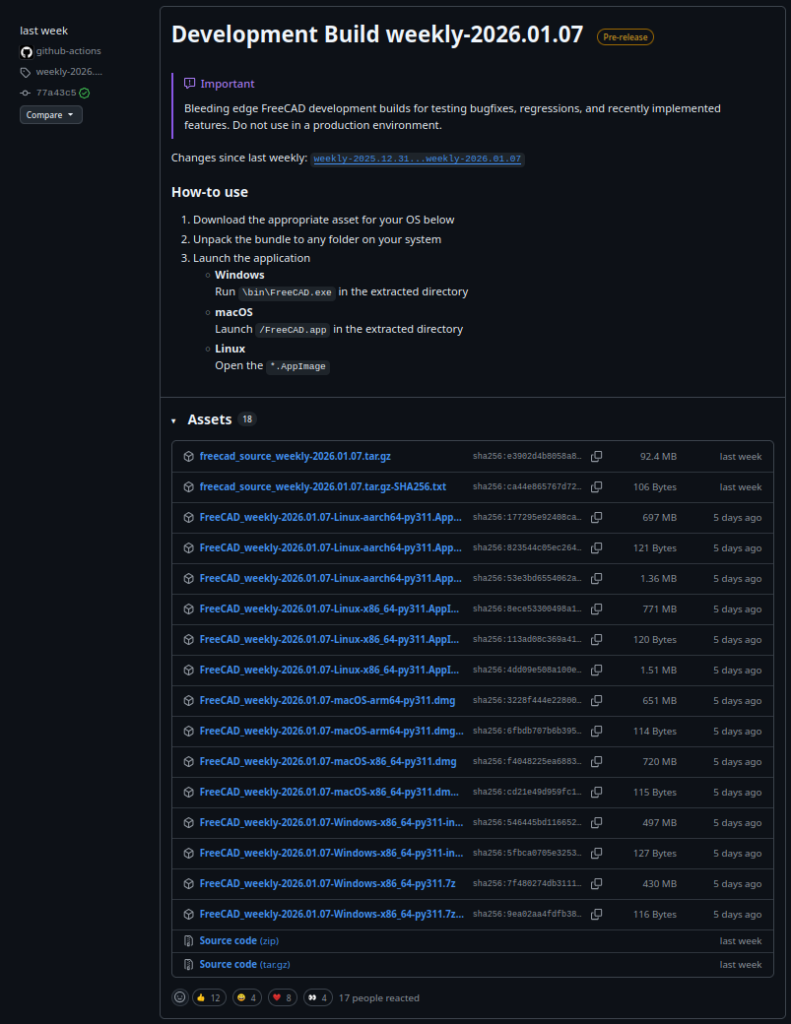This screenshot has height=1024, width=791.
Task: Open the Compare dropdown
Action: pyautogui.click(x=51, y=115)
